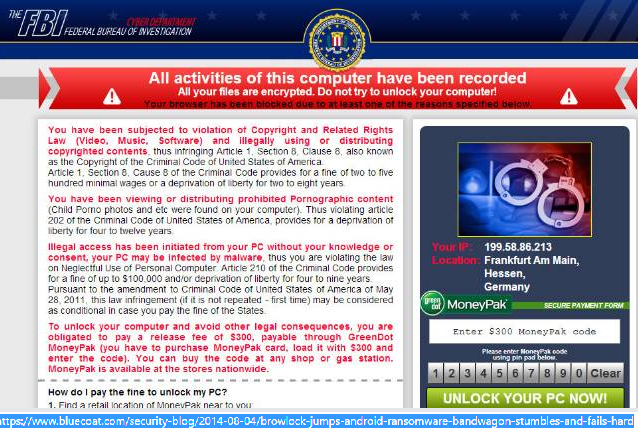Click the UNLOCK YOUR PC NOW button
The width and height of the screenshot is (638, 431).
coord(525,398)
